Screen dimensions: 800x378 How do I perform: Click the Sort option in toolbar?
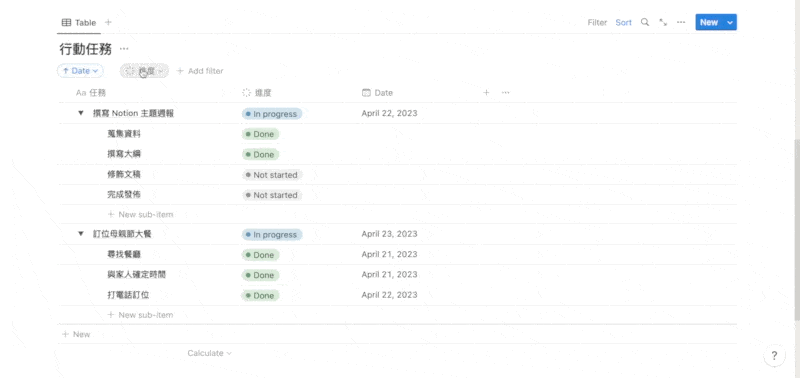pos(623,22)
